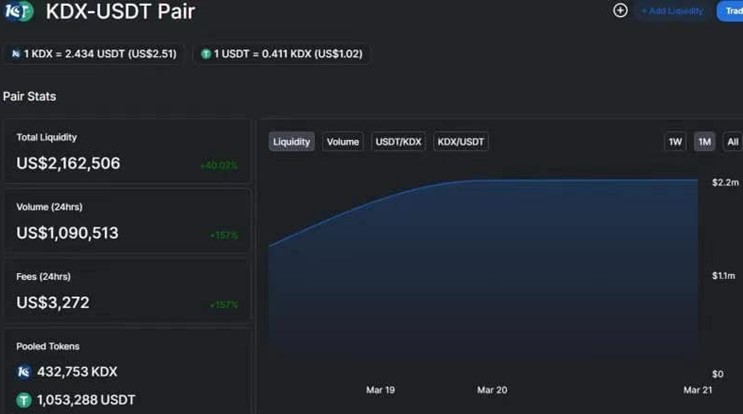
Task: Set chart range to 1W
Action: tap(675, 142)
